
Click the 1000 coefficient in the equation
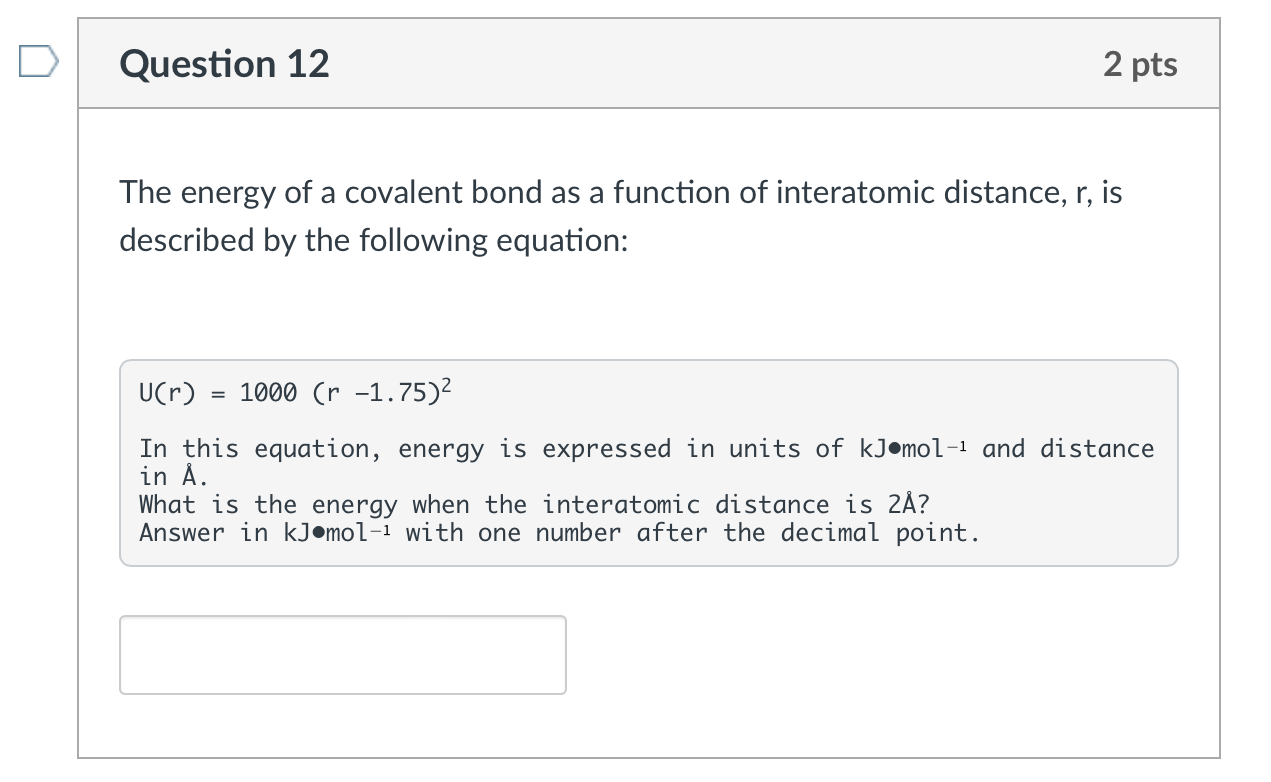[x=270, y=392]
